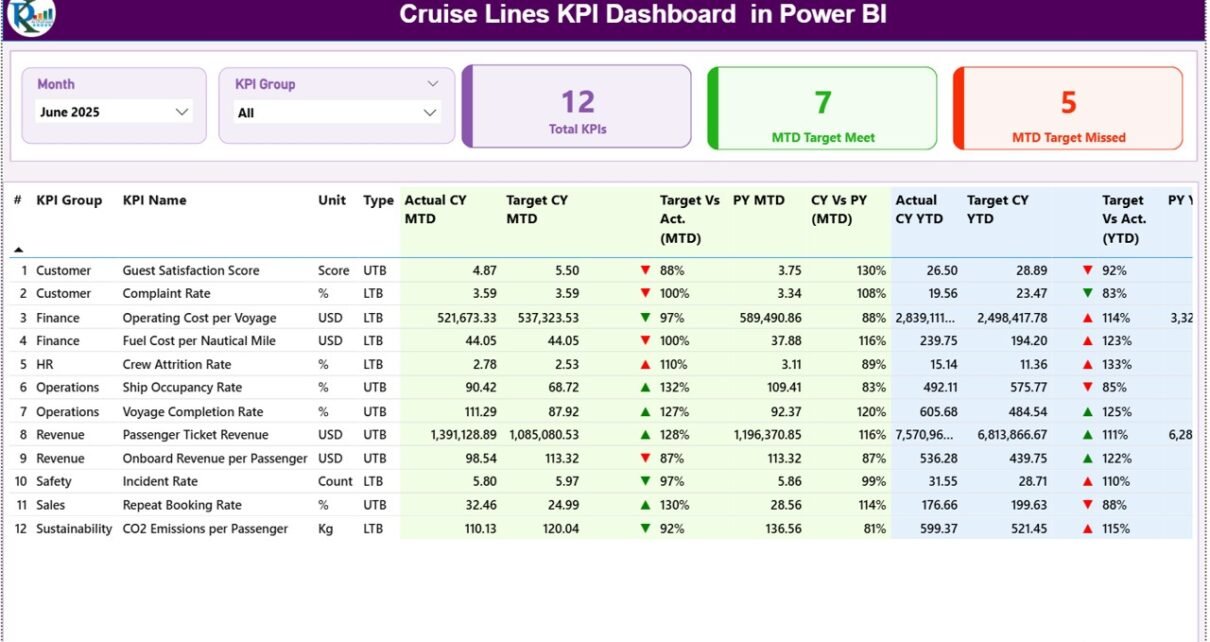1210x642 pixels.
Task: Click the green down arrow for CO2 Emissions per Passenger
Action: (645, 529)
